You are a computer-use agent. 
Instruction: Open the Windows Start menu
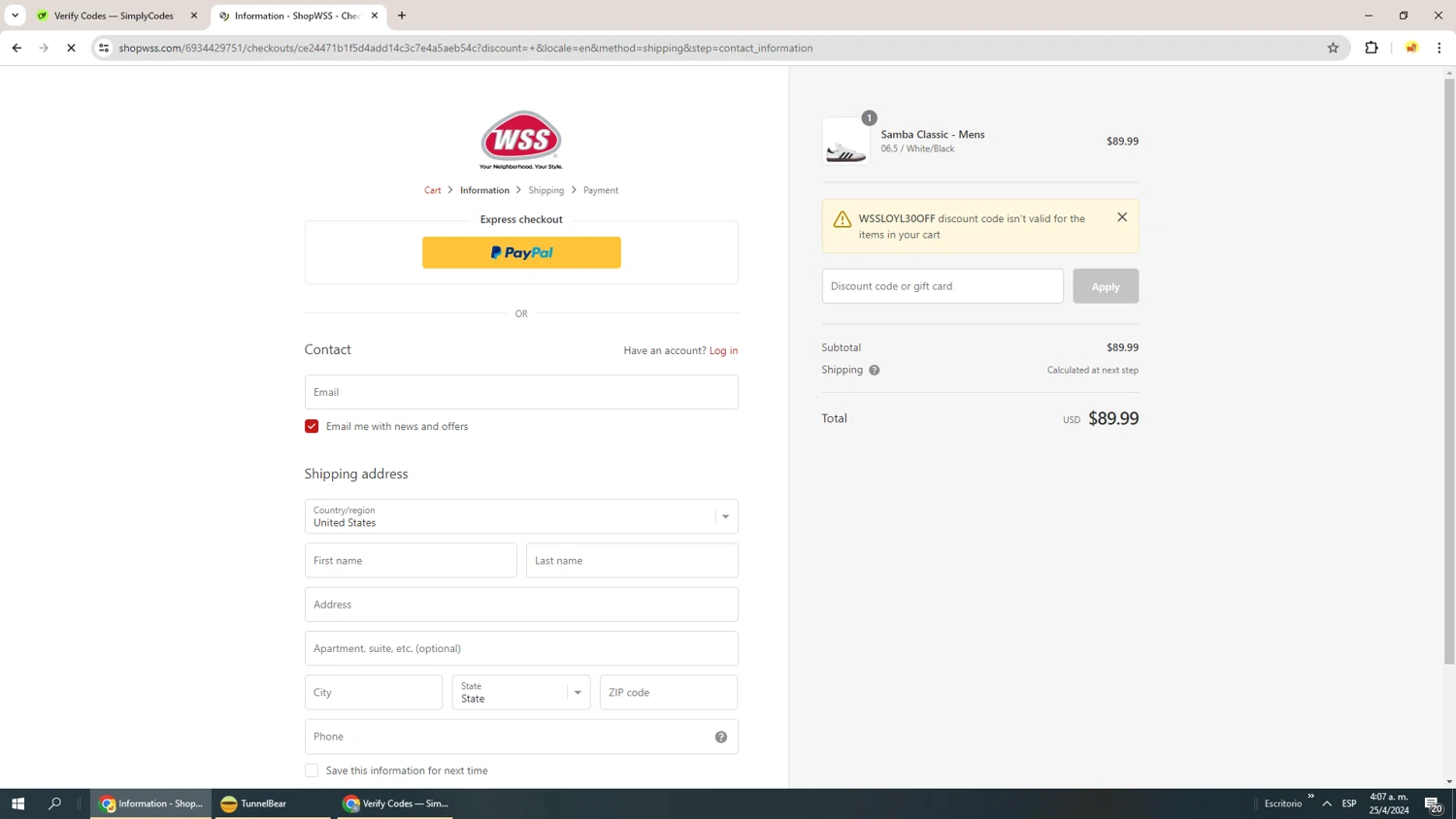[17, 803]
